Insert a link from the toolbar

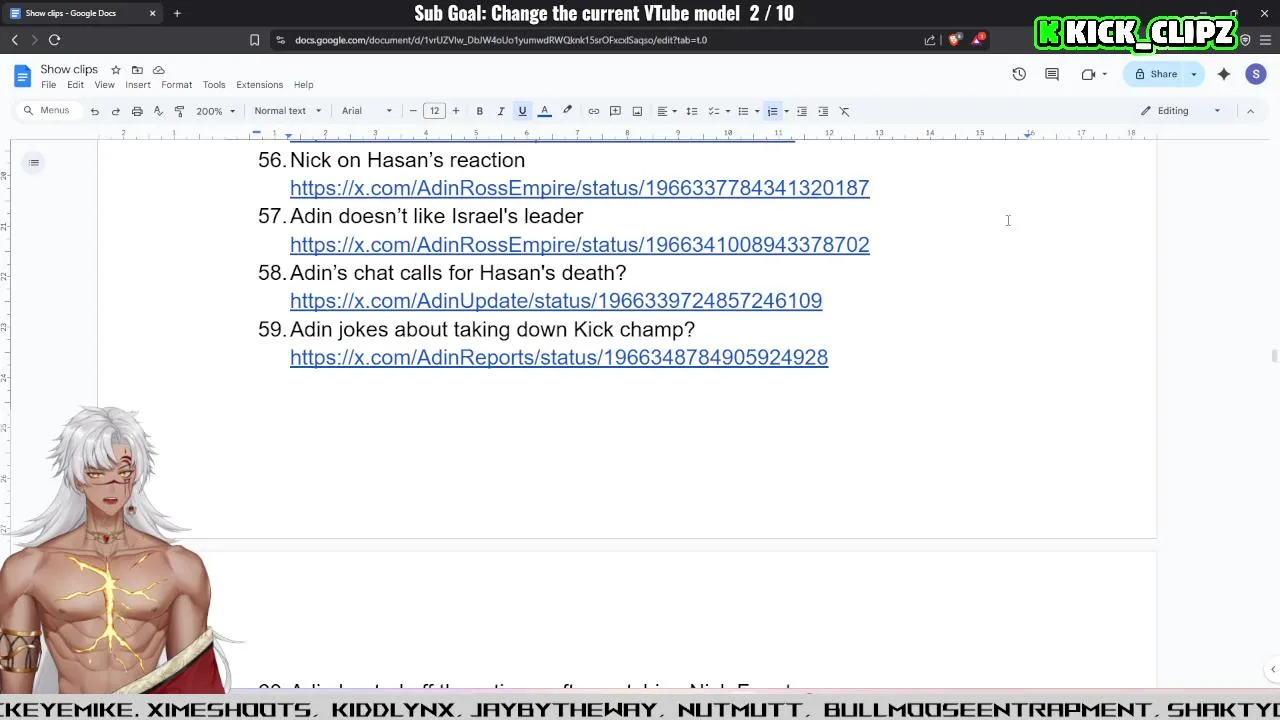593,111
